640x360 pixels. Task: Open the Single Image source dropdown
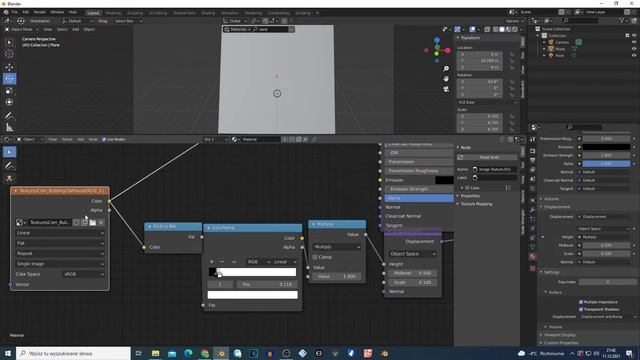(60, 264)
